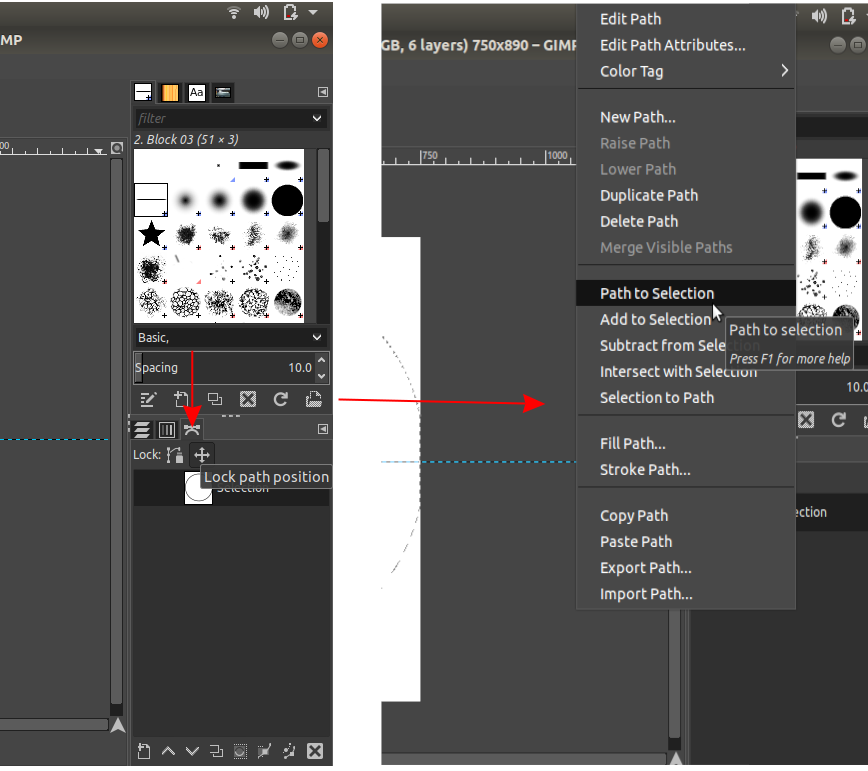Choose Export Path... from the context menu
The image size is (868, 771).
click(645, 567)
